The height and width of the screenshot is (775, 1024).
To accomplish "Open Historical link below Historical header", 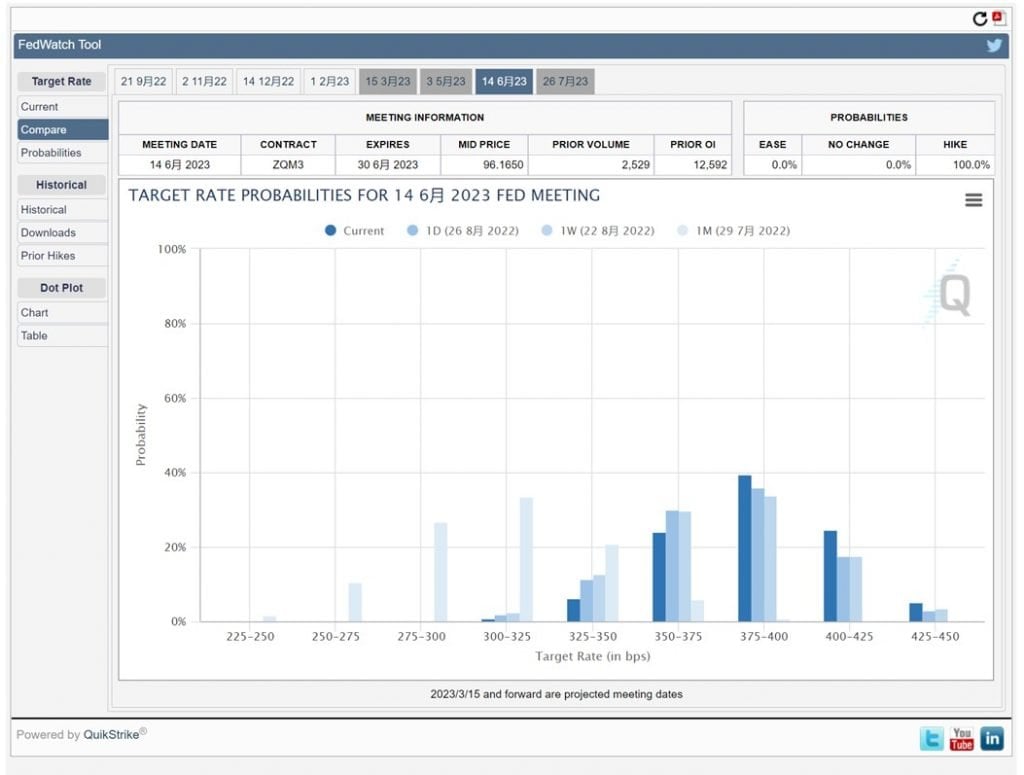I will (x=63, y=210).
